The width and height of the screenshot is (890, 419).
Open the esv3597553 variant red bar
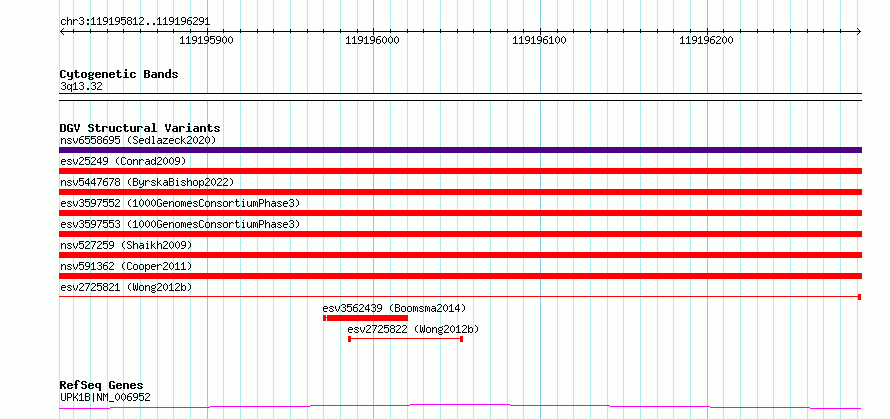[460, 234]
